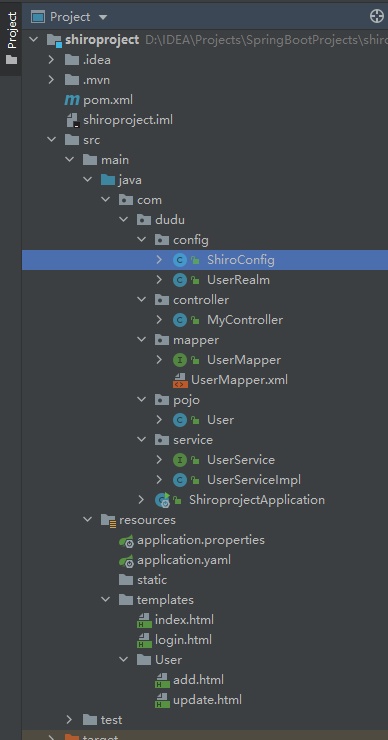Select the update.html file name

point(208,700)
